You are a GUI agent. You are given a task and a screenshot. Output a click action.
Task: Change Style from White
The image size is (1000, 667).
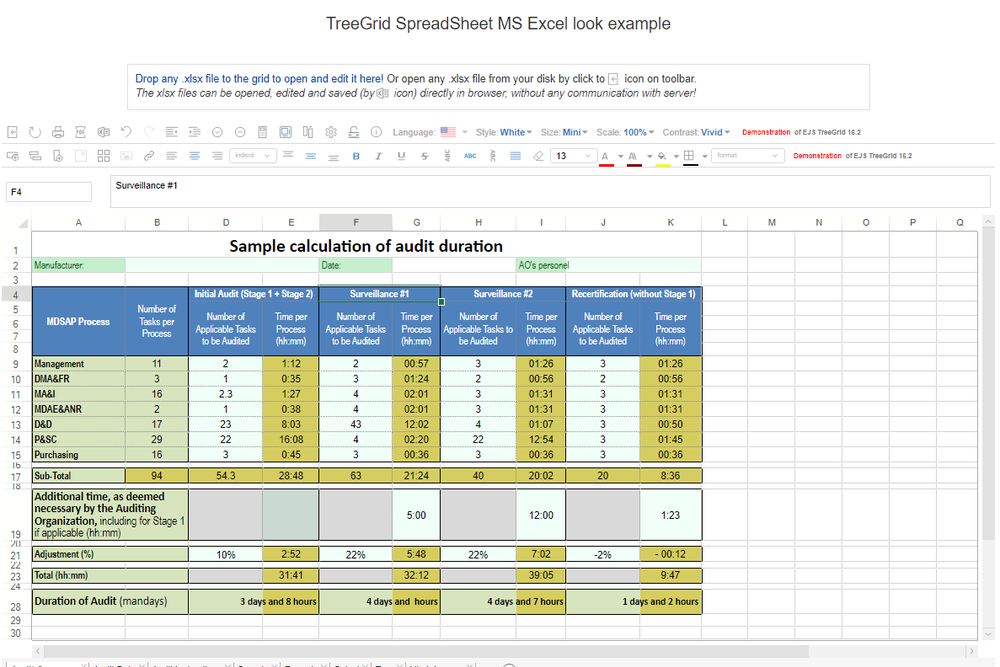(x=516, y=132)
